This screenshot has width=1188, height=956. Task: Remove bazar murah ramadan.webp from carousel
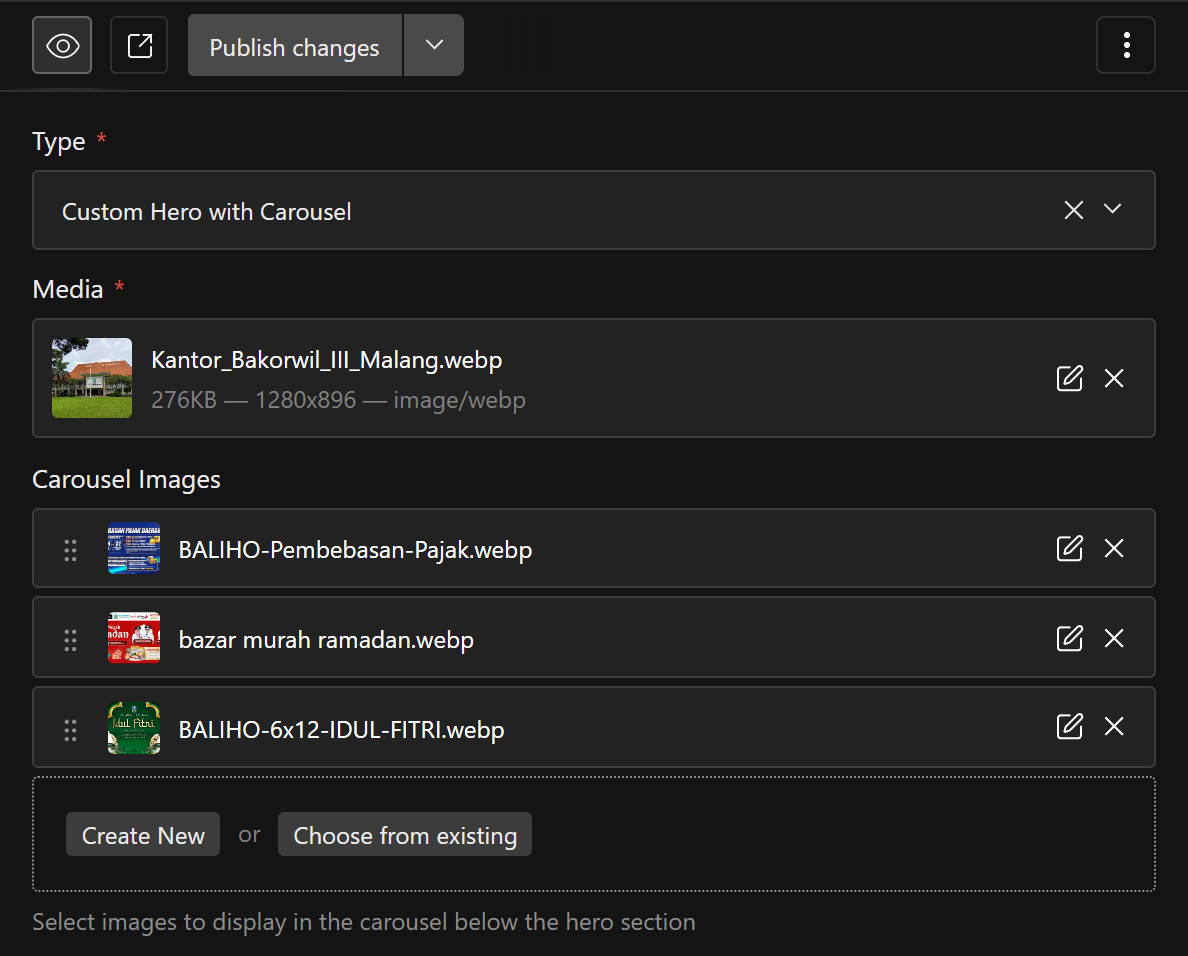click(1114, 639)
